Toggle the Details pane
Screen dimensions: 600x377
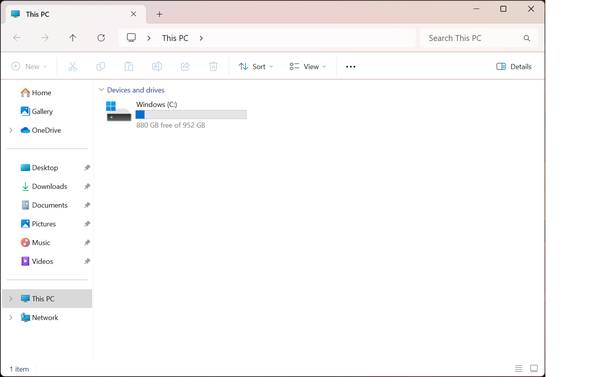click(514, 66)
